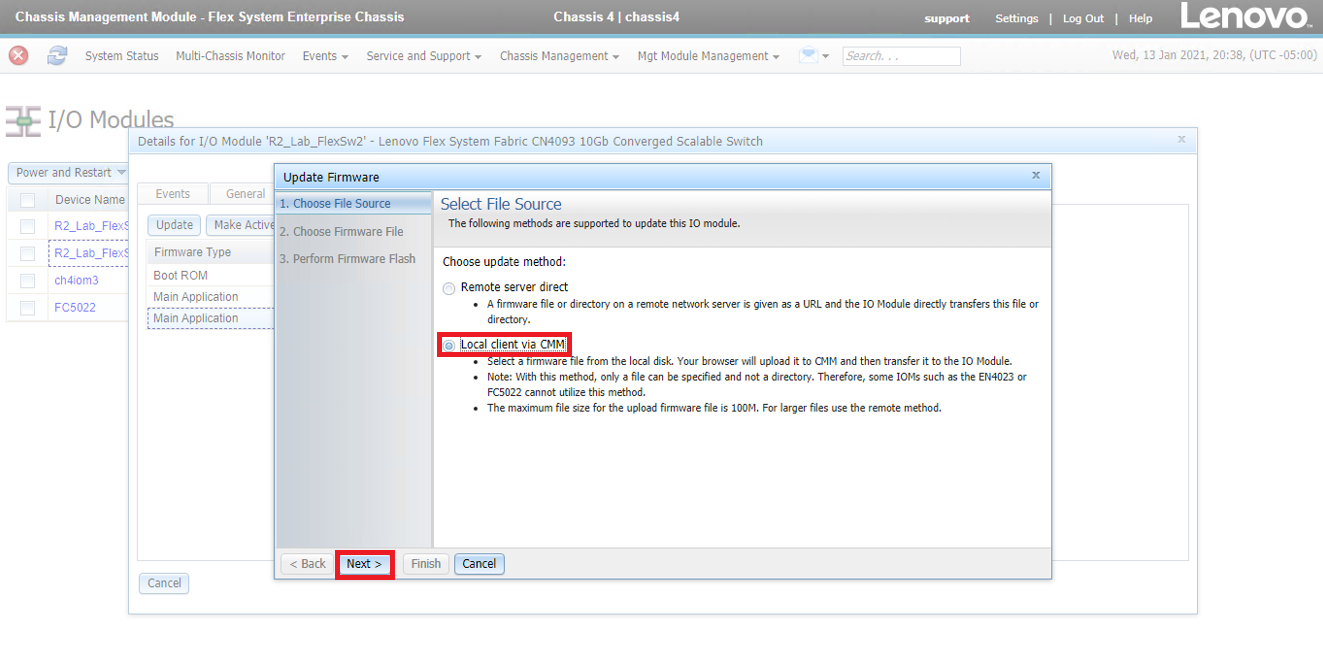
Task: Click the refresh icon in the toolbar
Action: click(x=57, y=56)
